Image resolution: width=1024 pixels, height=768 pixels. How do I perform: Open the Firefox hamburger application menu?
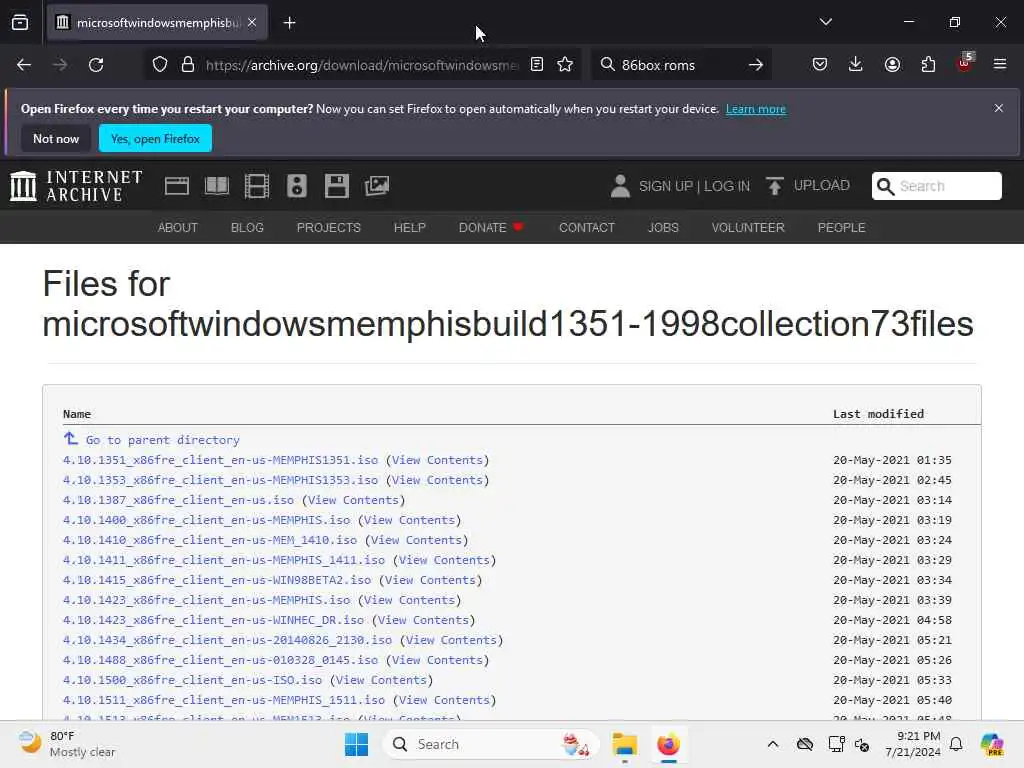[x=1000, y=65]
